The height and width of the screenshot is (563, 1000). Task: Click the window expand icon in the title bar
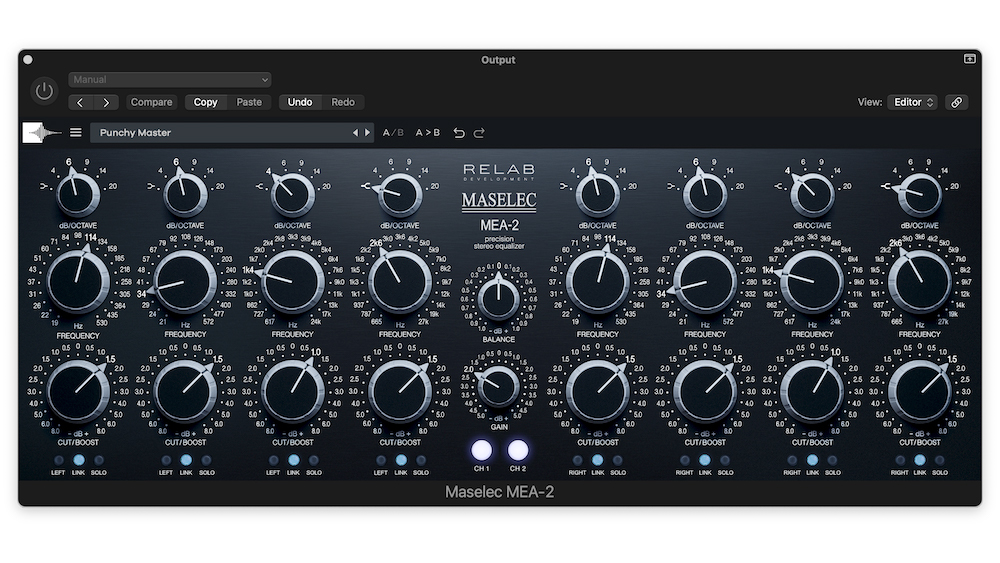coord(969,59)
